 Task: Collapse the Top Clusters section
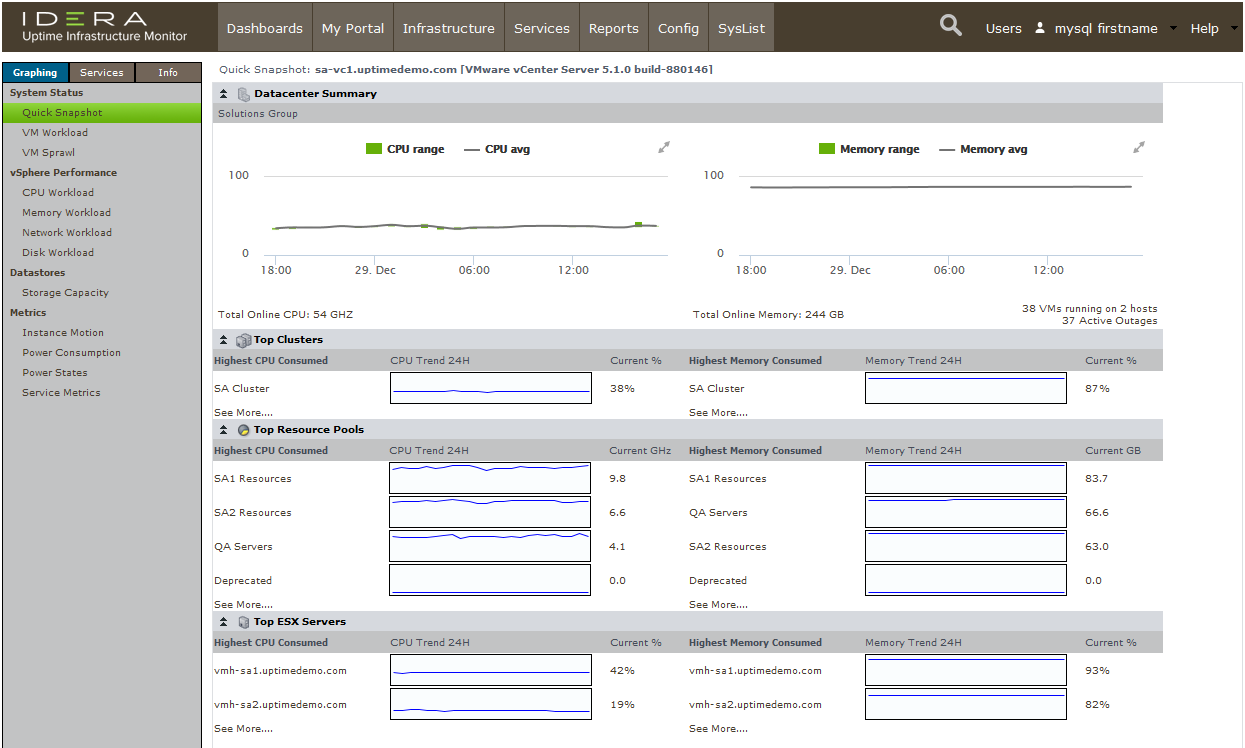224,340
